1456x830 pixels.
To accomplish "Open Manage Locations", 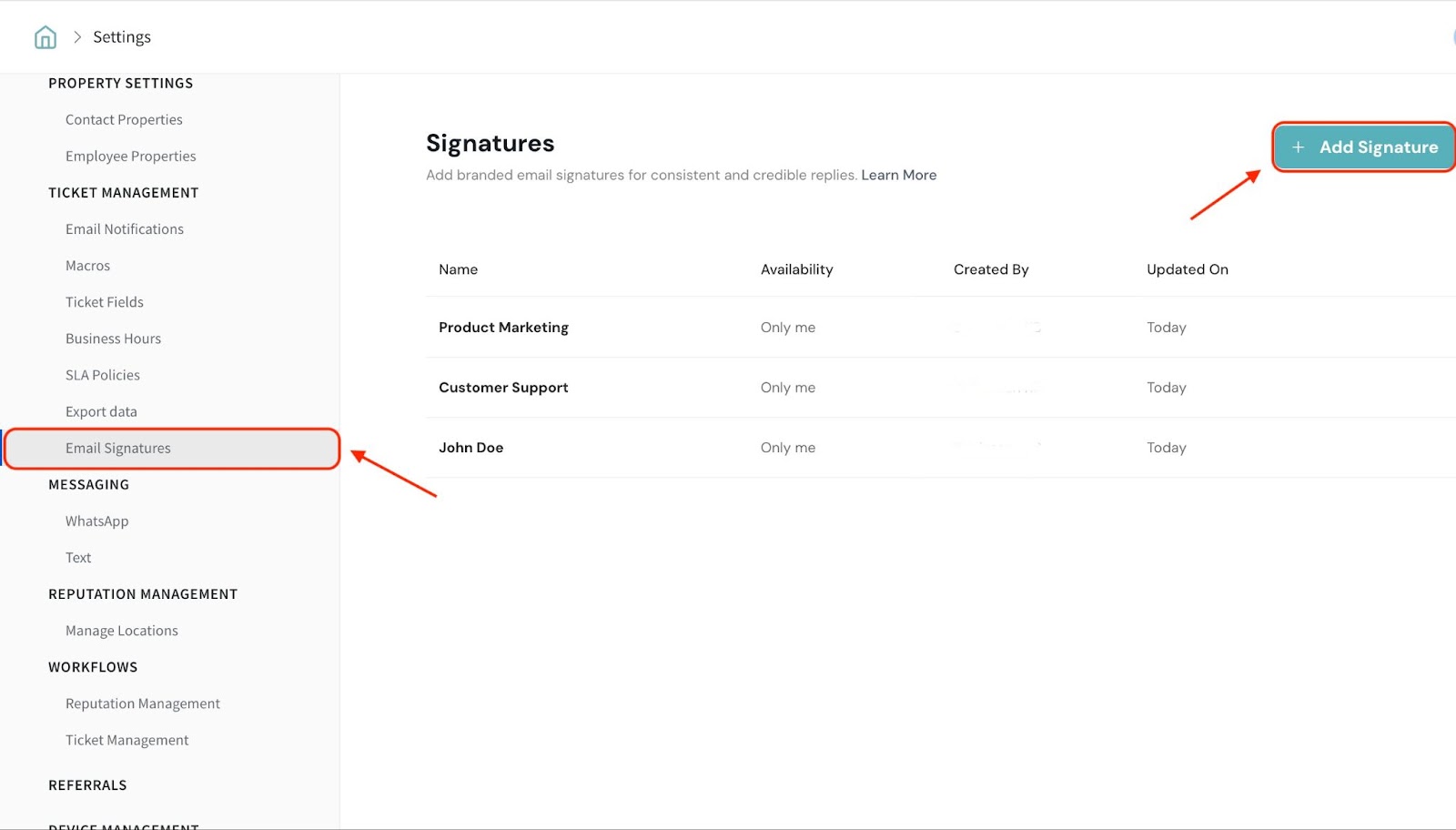I will pos(122,631).
